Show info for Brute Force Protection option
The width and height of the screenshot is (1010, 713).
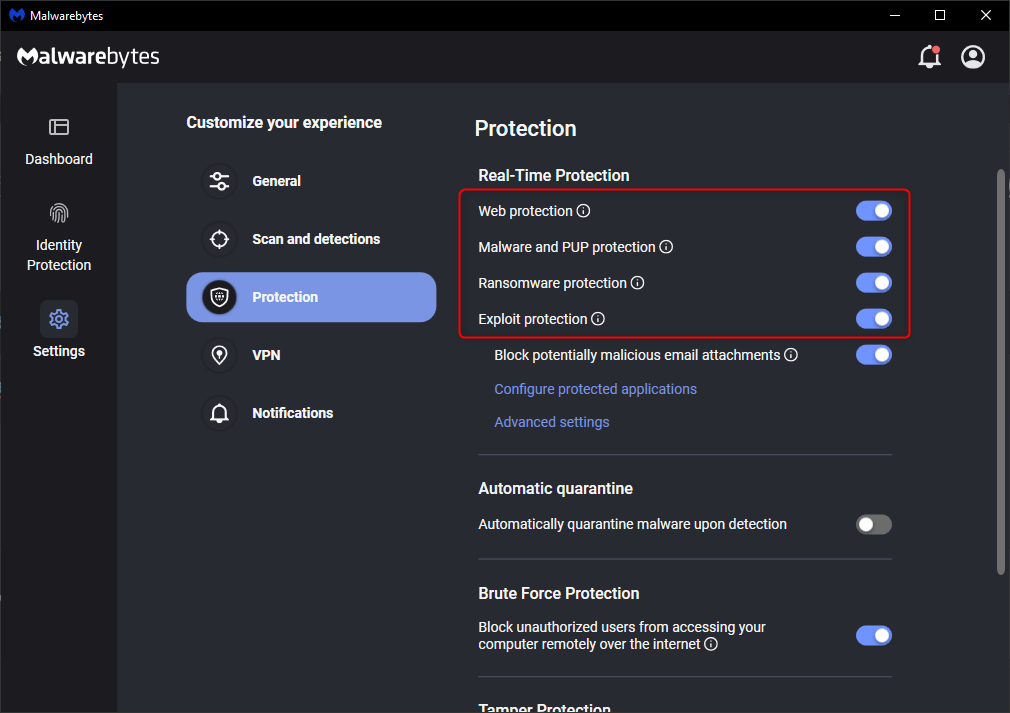[x=710, y=644]
